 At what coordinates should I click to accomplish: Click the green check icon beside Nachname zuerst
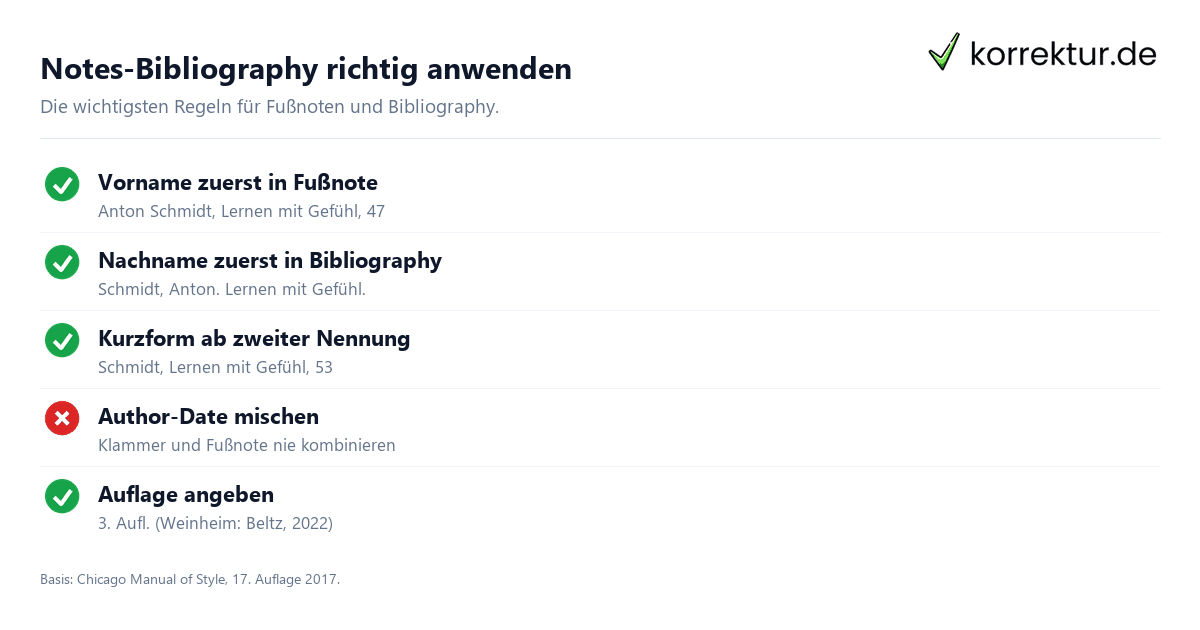tap(62, 262)
